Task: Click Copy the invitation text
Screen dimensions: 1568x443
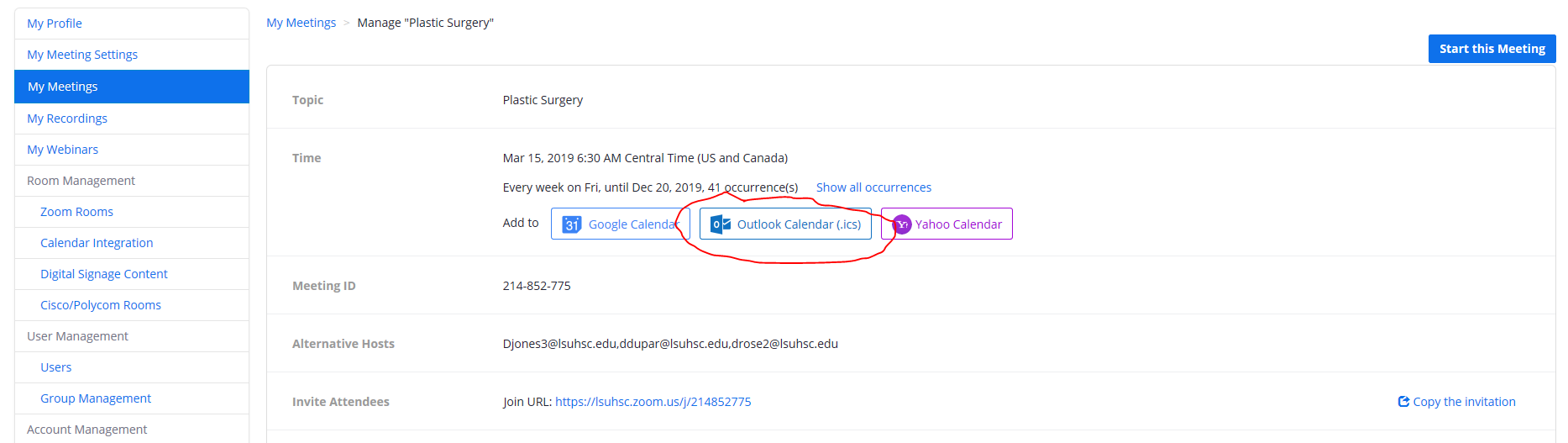Action: point(1464,402)
